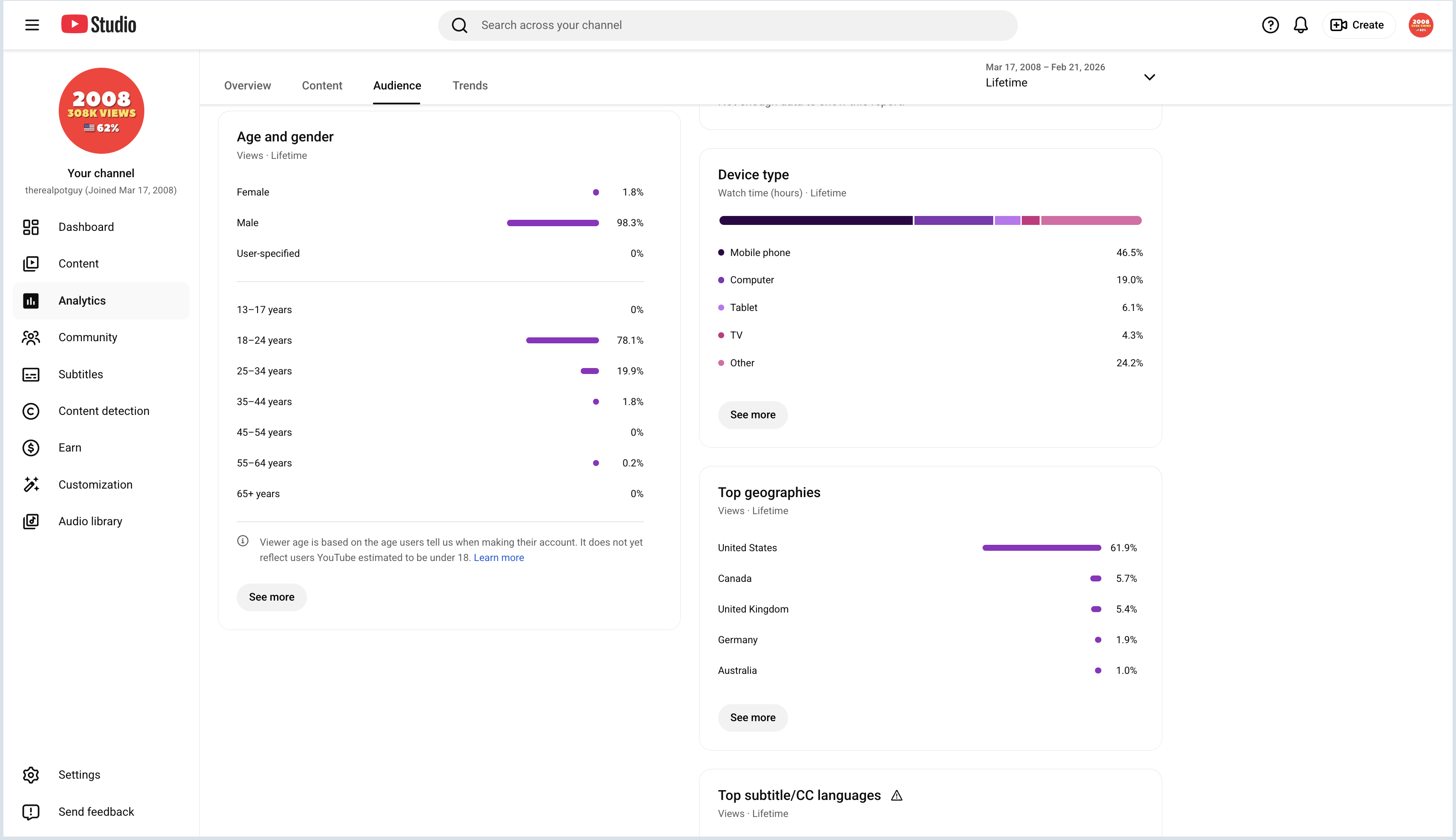Image resolution: width=1456 pixels, height=840 pixels.
Task: Click the warning triangle beside subtitle languages
Action: 897,796
